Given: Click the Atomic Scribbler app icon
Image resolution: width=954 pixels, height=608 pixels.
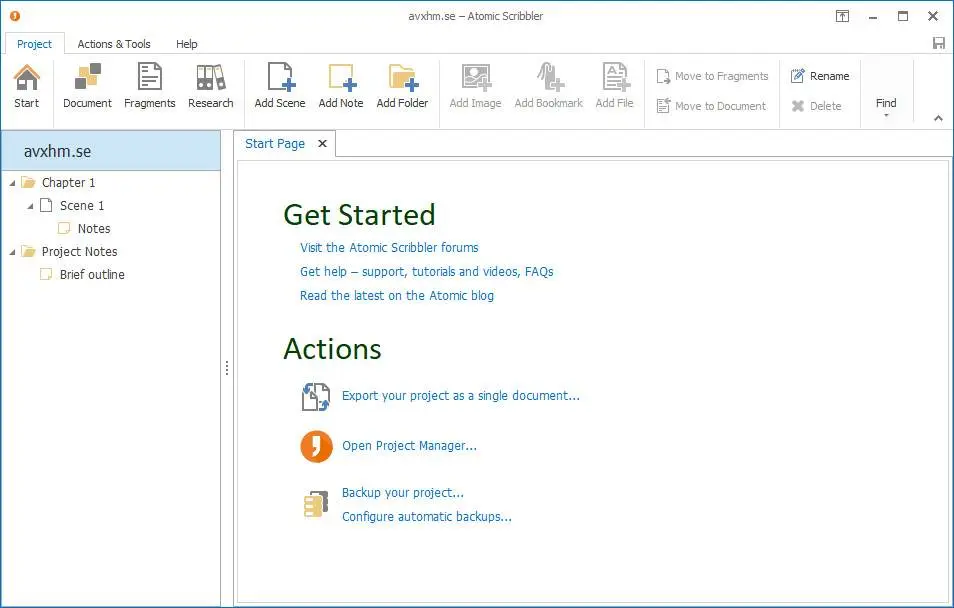Looking at the screenshot, I should [x=15, y=16].
